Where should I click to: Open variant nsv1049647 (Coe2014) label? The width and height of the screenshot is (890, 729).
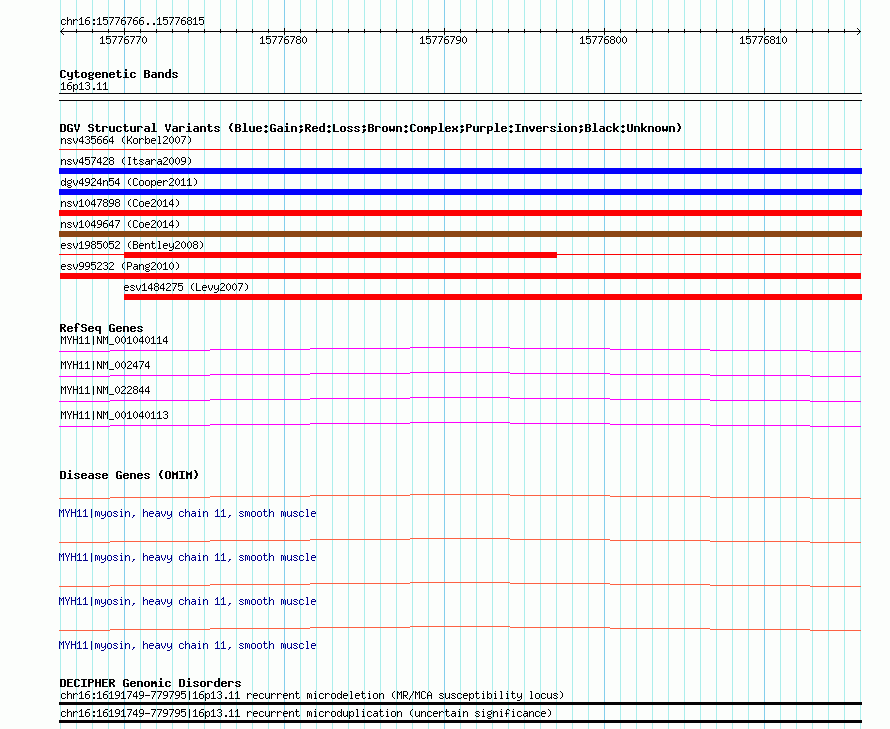(x=120, y=224)
